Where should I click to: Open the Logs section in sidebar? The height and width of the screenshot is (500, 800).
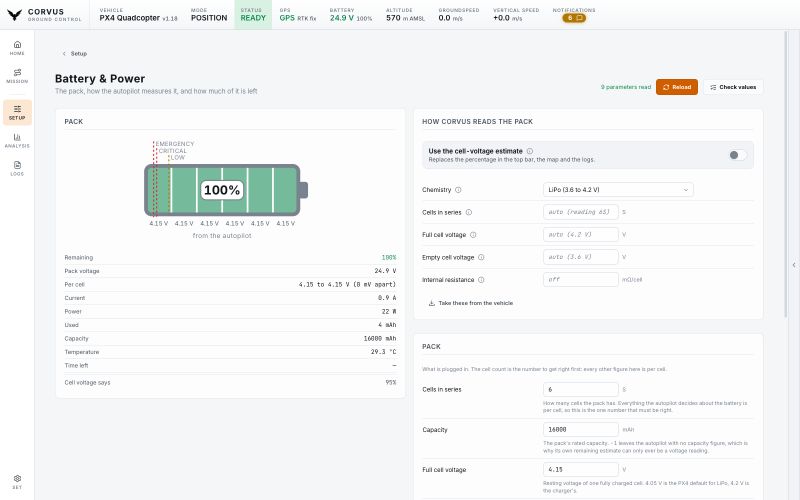pos(17,168)
